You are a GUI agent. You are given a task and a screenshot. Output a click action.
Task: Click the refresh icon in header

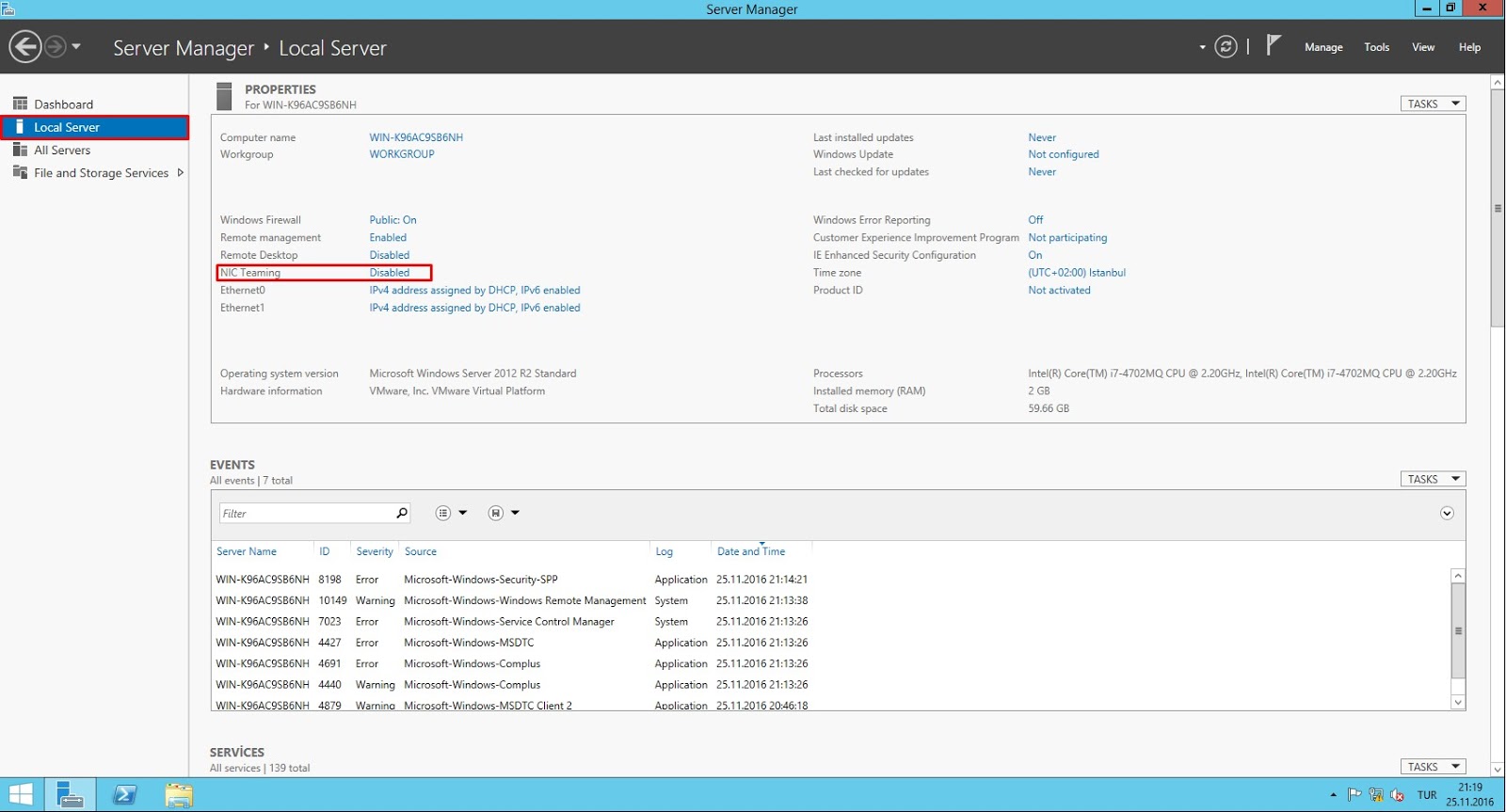[x=1226, y=46]
